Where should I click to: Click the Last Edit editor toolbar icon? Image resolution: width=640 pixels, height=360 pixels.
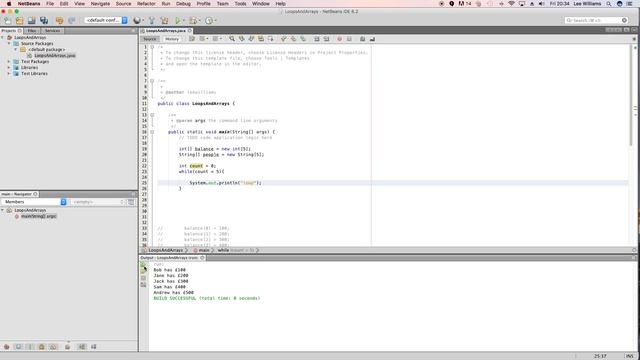192,39
